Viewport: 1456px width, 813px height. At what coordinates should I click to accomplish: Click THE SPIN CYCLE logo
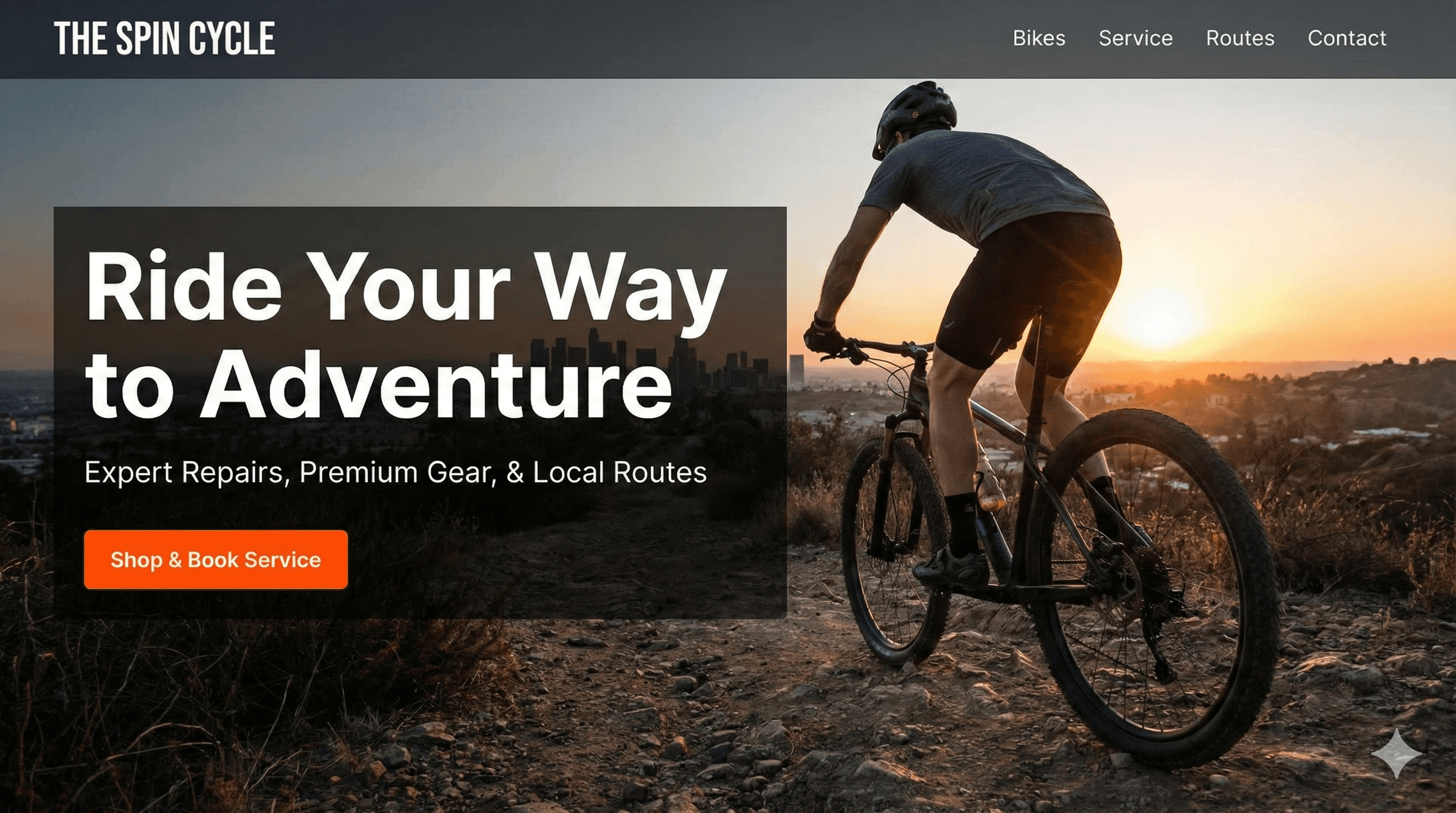click(165, 39)
